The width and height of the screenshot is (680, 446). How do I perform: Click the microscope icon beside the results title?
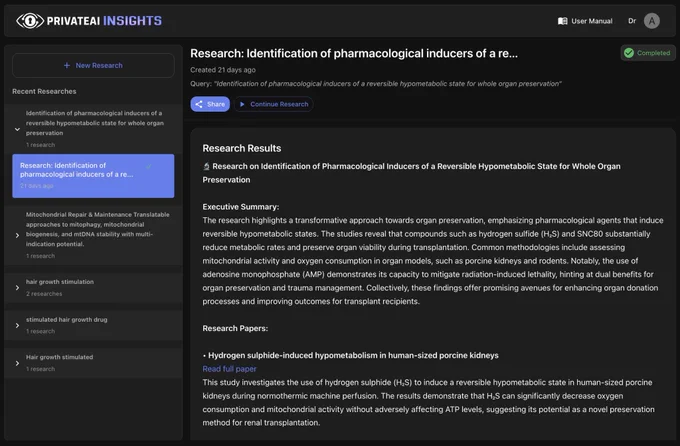pos(206,167)
